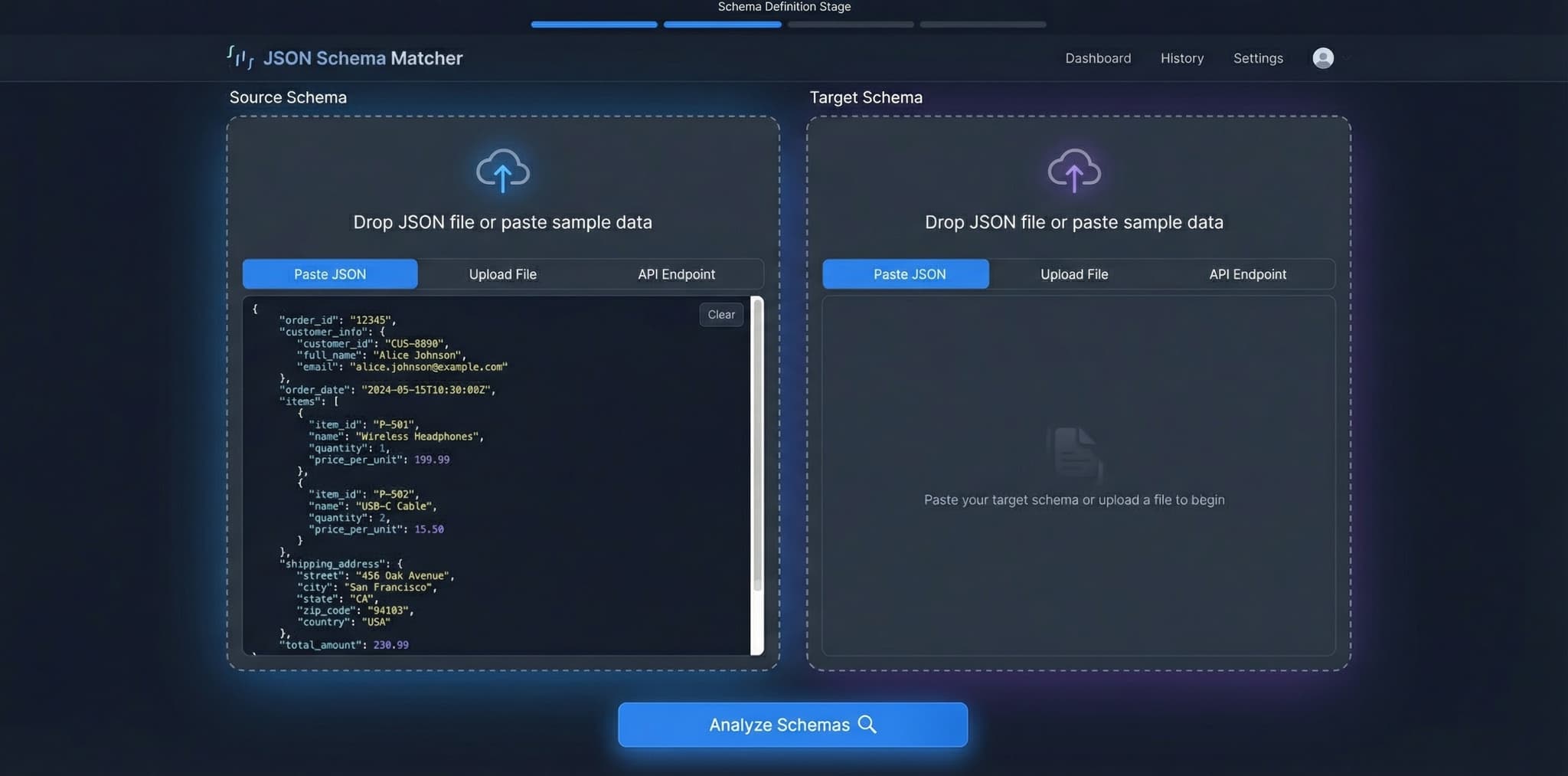The height and width of the screenshot is (776, 1568).
Task: Clear the source JSON editor
Action: coord(720,315)
